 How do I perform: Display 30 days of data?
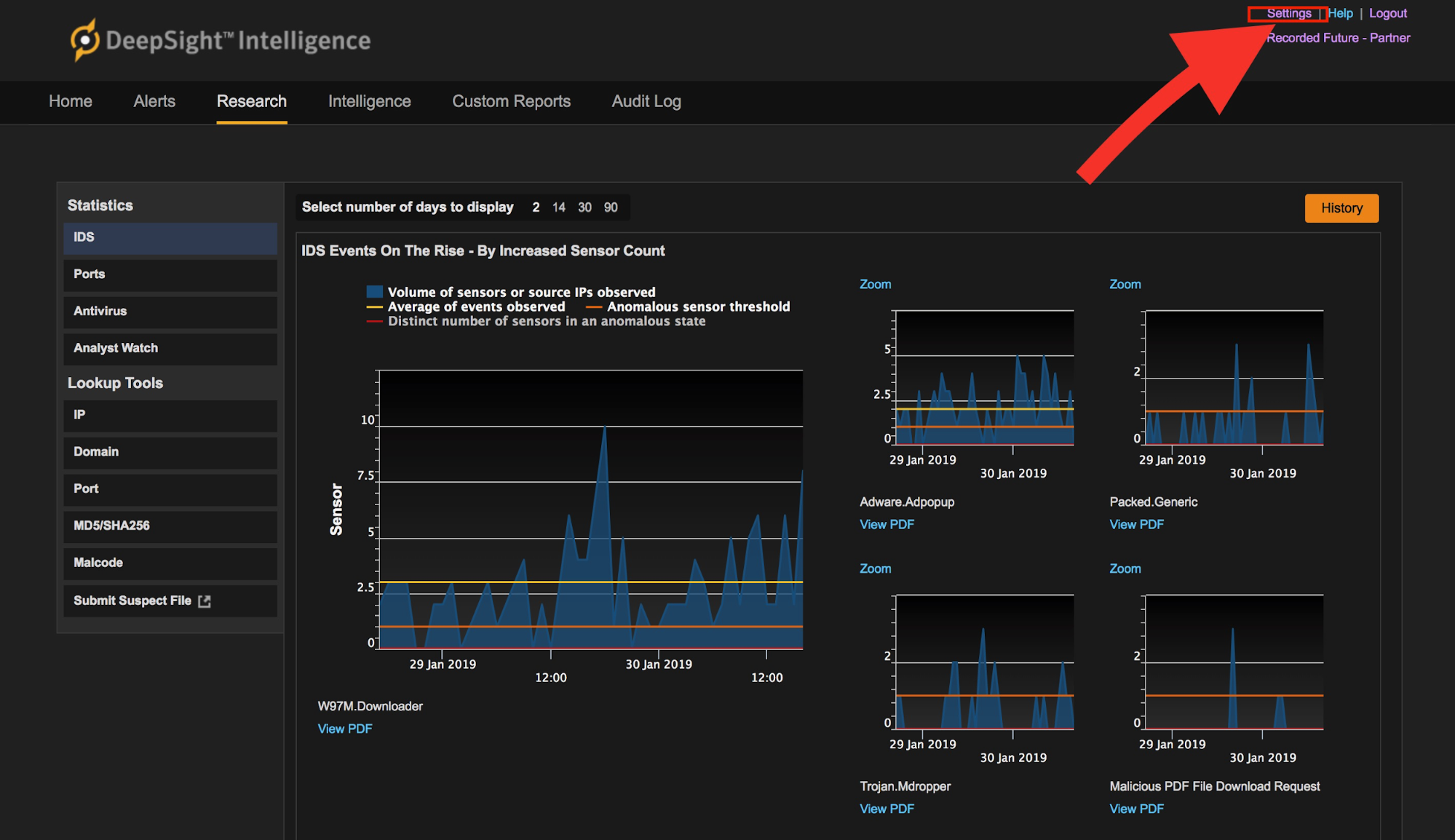click(584, 207)
